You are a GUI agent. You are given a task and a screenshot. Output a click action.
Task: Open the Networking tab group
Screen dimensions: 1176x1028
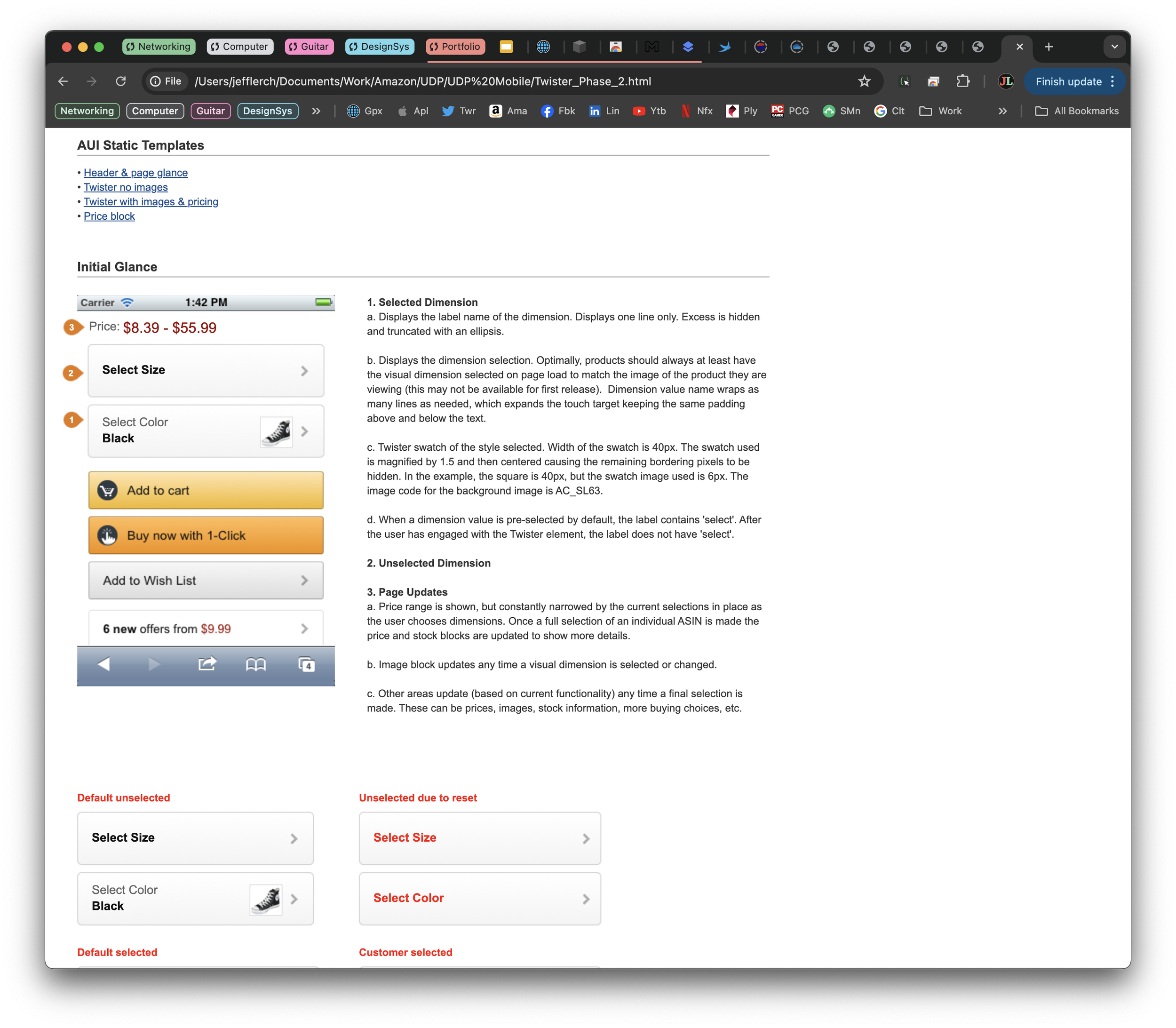tap(159, 47)
